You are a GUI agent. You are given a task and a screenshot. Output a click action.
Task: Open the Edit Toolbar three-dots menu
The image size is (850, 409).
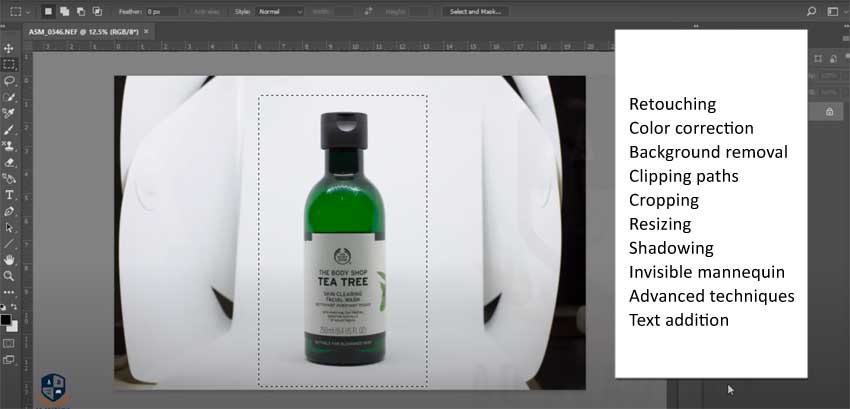[9, 292]
